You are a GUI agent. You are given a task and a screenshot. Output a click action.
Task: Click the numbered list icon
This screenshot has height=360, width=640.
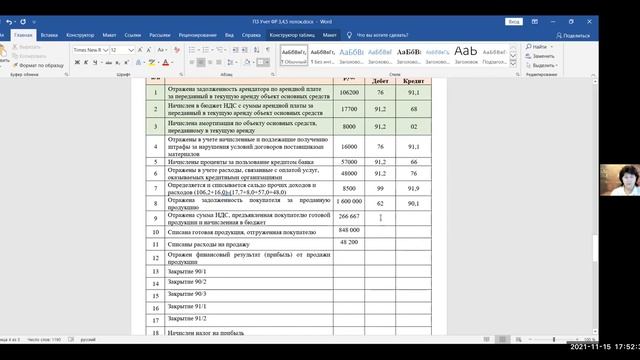(206, 50)
